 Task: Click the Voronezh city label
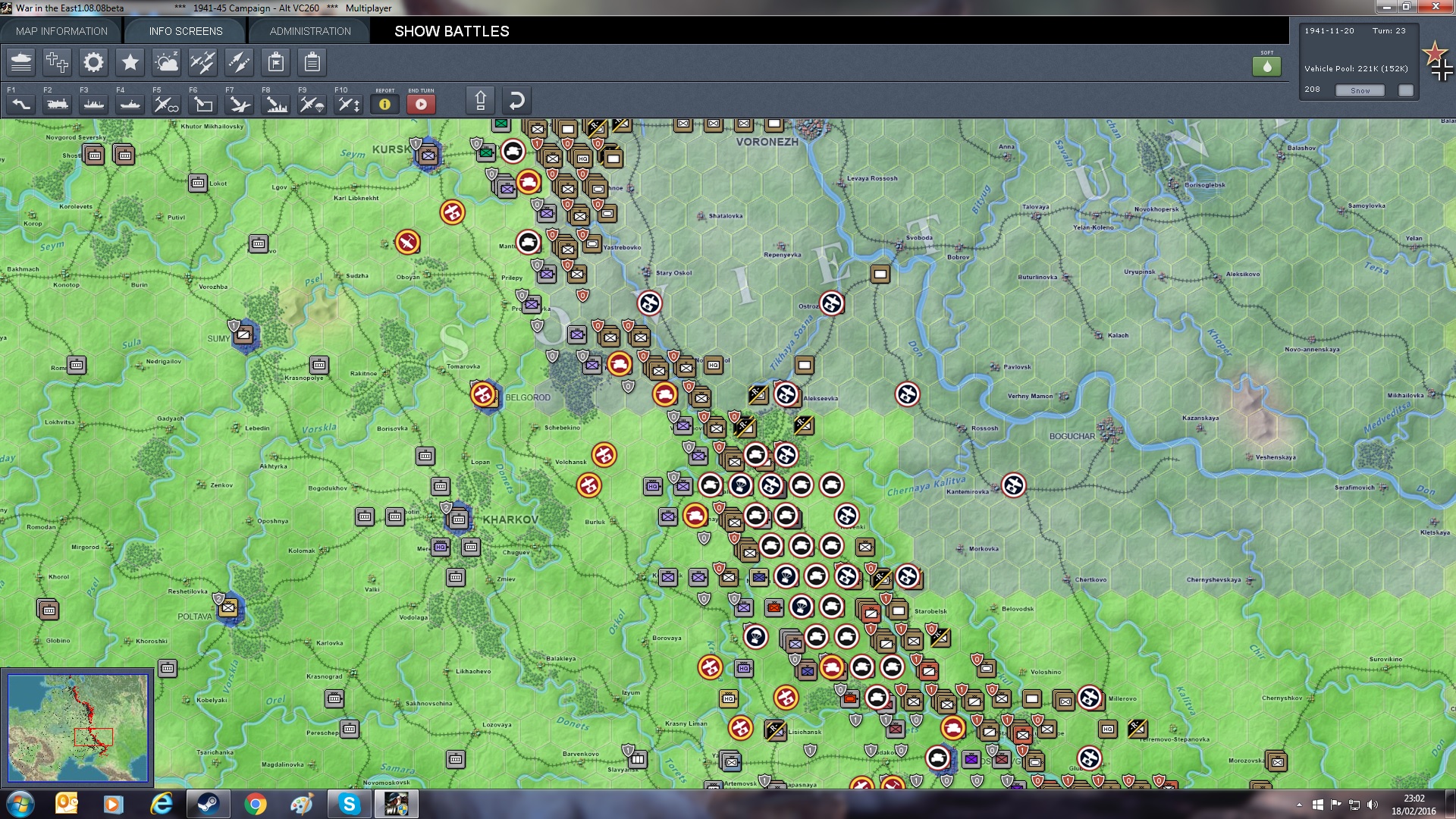(x=767, y=142)
